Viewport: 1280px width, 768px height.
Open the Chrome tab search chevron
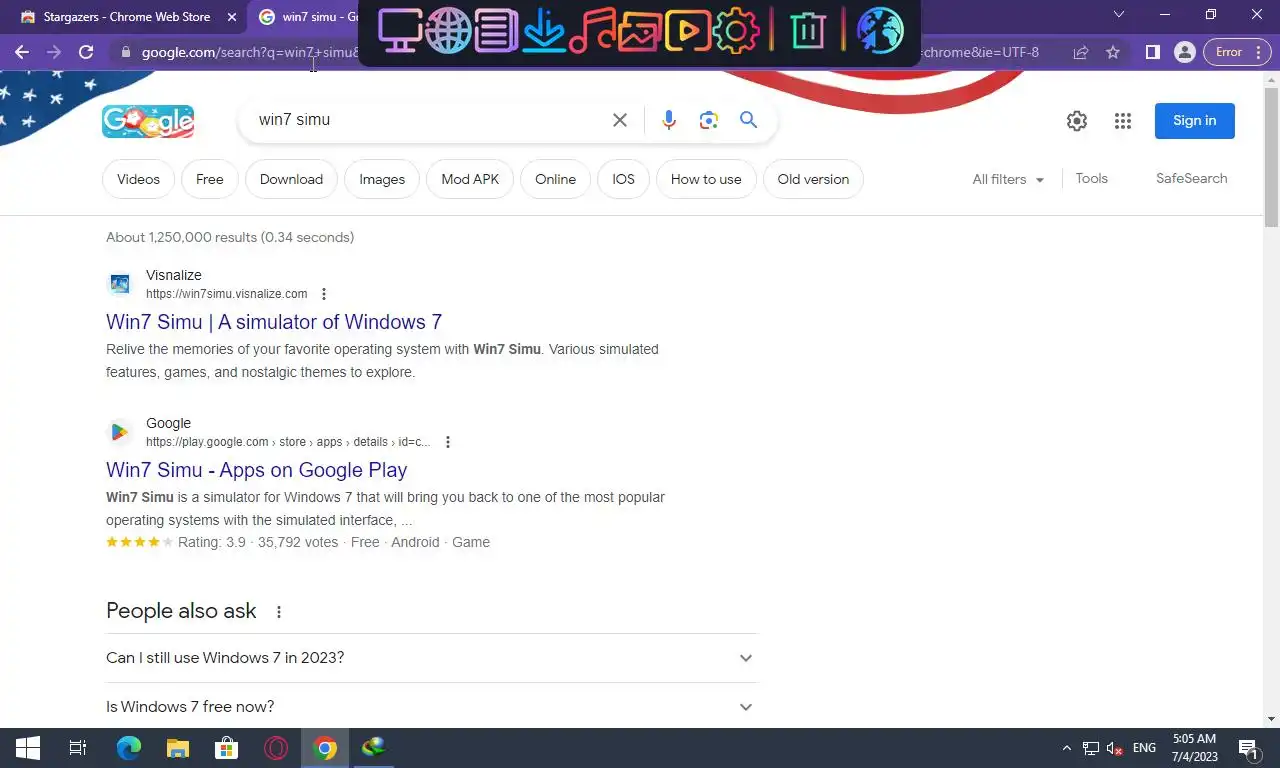pyautogui.click(x=1119, y=16)
